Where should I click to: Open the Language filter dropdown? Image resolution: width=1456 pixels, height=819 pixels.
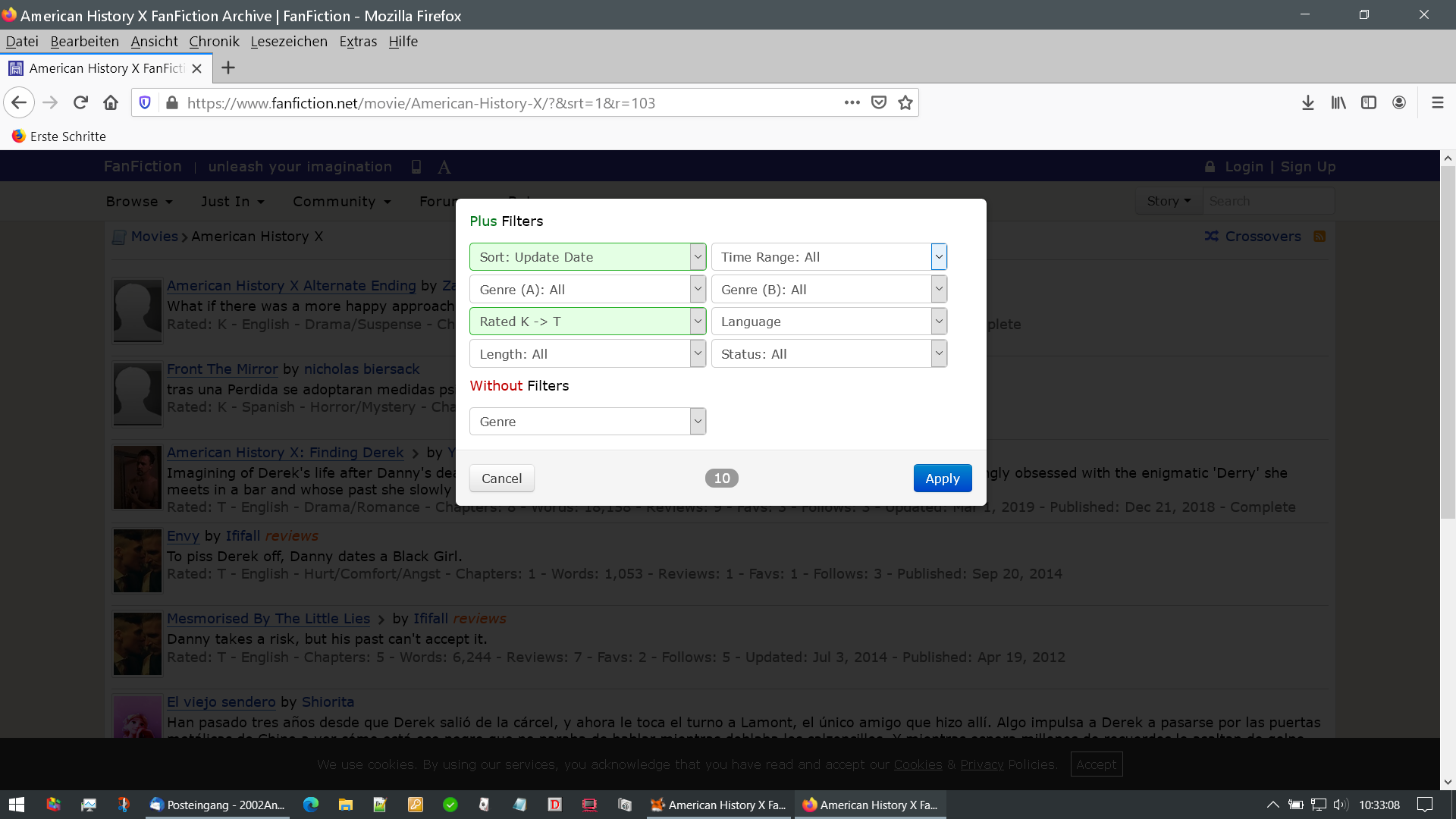(x=829, y=322)
